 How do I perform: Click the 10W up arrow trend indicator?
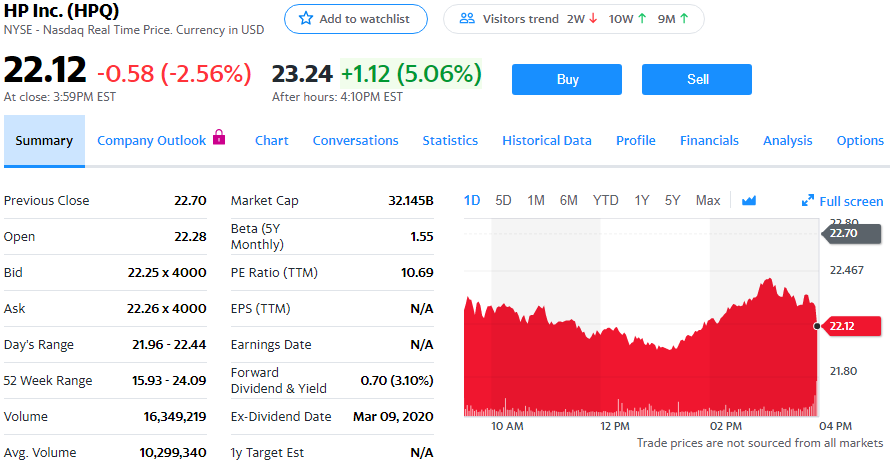pyautogui.click(x=641, y=19)
